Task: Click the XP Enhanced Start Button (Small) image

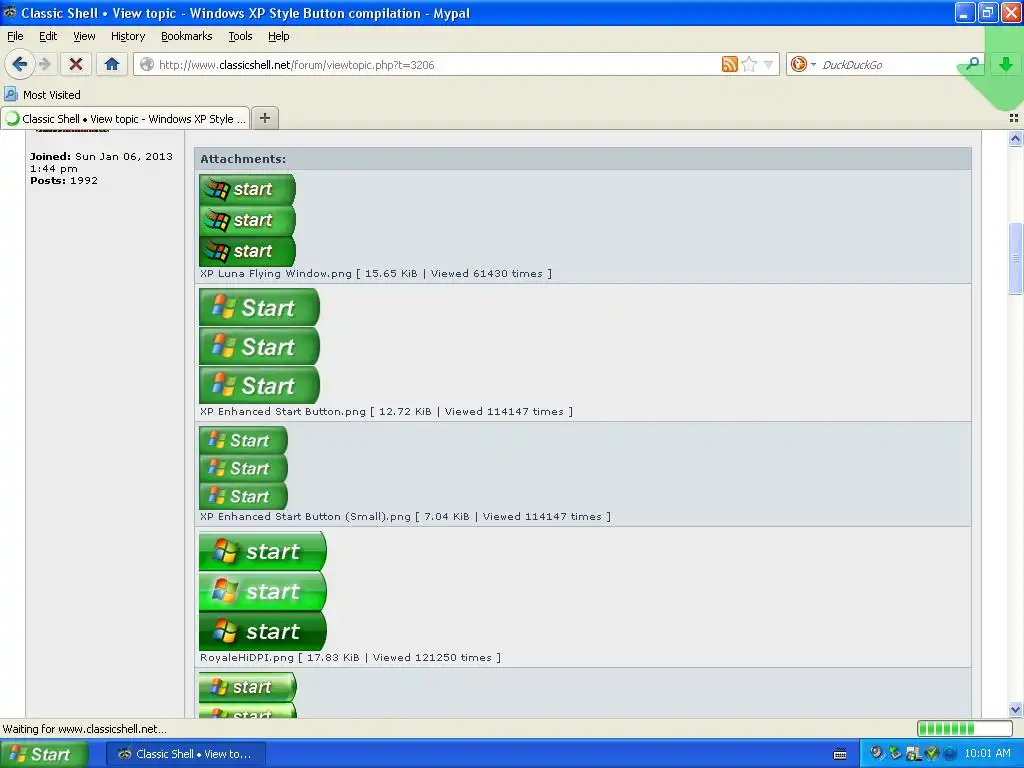Action: (x=243, y=468)
